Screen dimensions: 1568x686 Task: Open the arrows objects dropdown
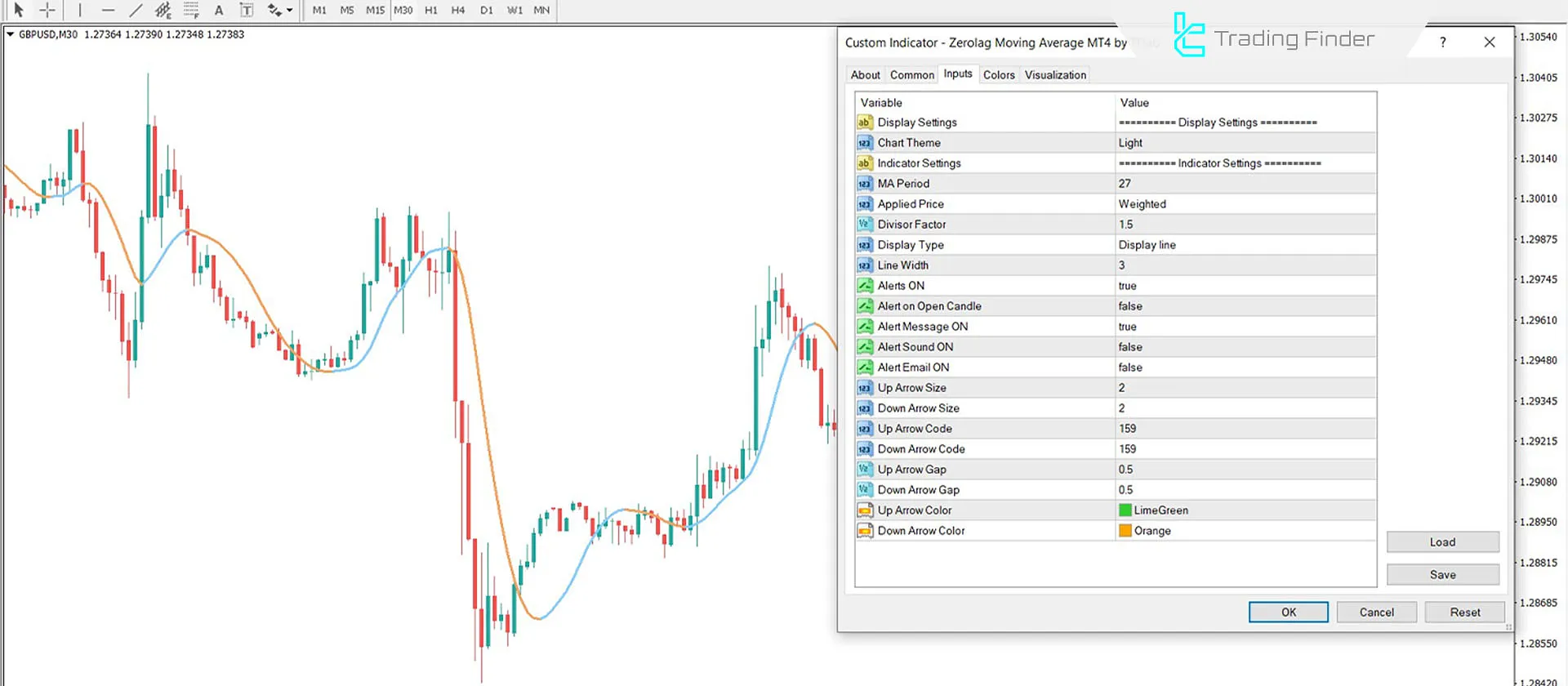pyautogui.click(x=290, y=11)
